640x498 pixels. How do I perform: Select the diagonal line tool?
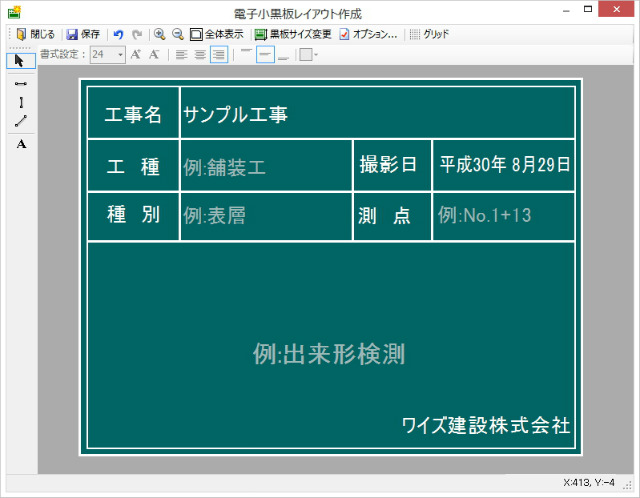point(21,121)
